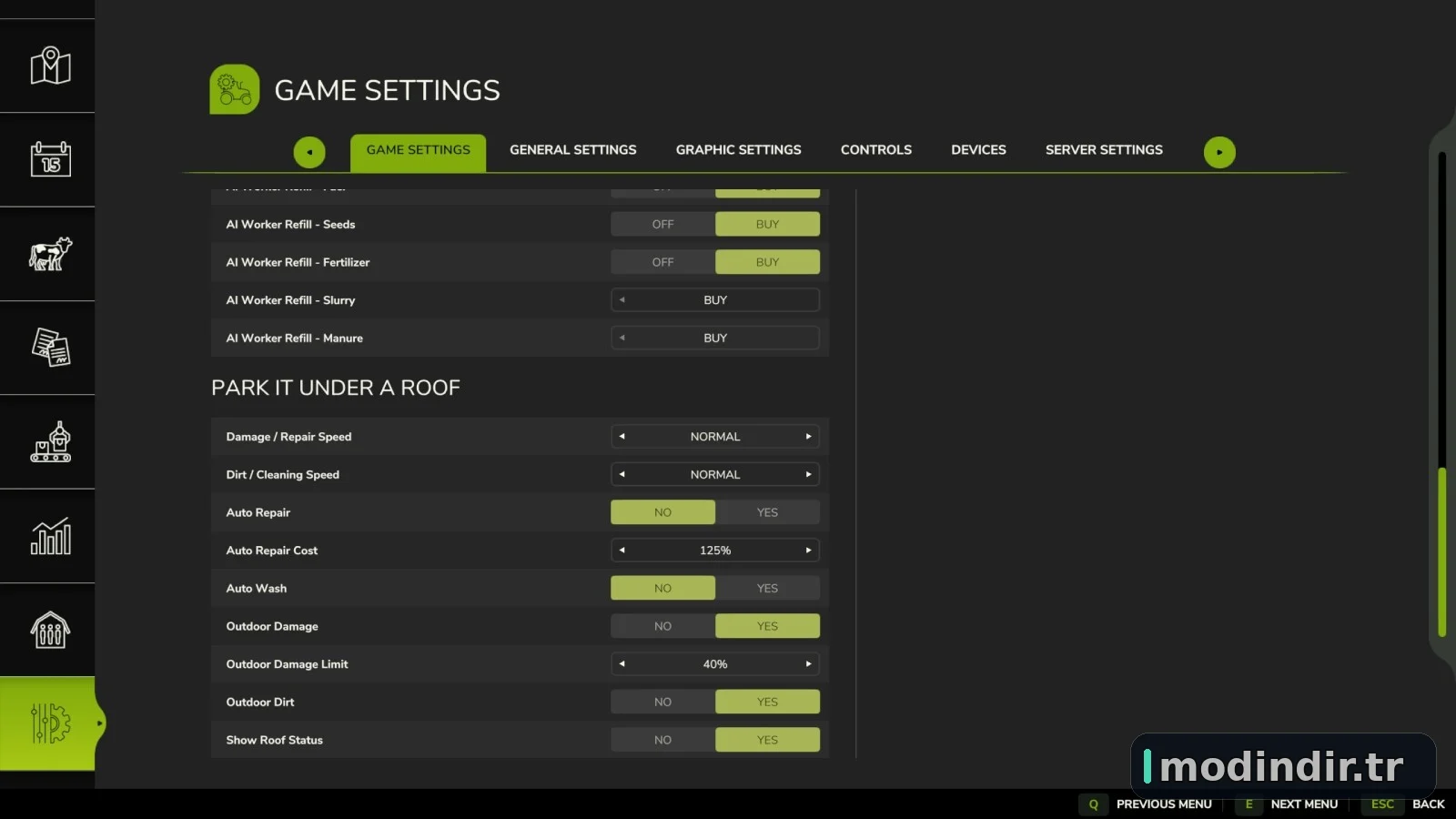
Task: Open the Controls tab
Action: pos(875,150)
